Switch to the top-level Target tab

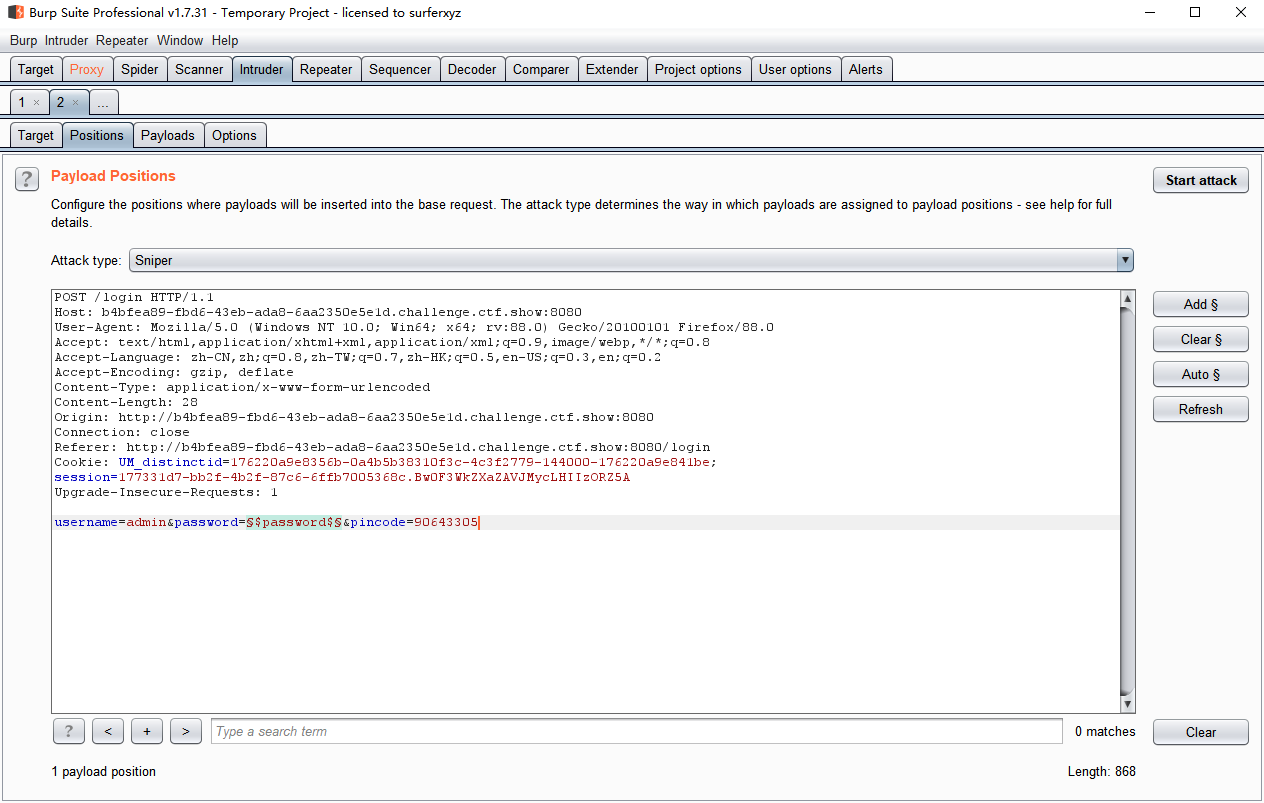(x=35, y=69)
